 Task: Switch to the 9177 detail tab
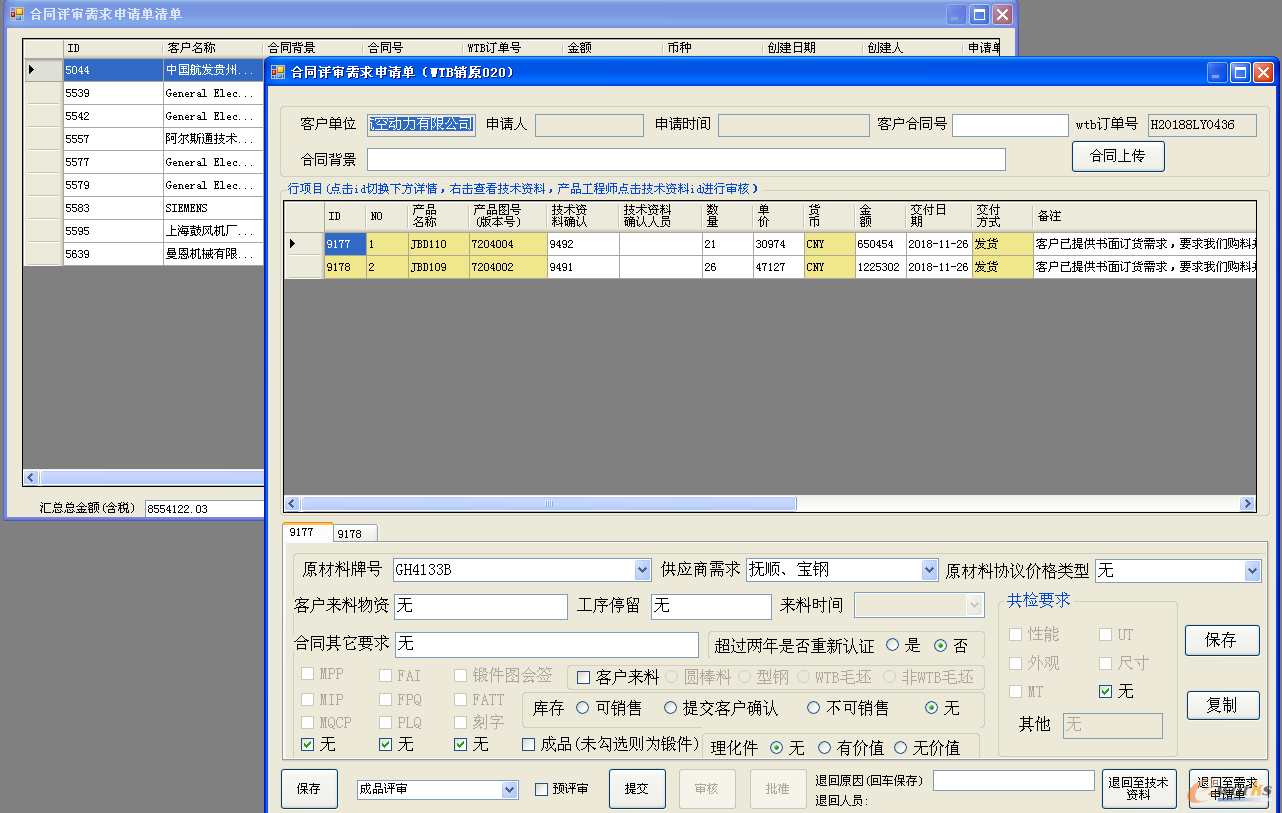[x=307, y=533]
